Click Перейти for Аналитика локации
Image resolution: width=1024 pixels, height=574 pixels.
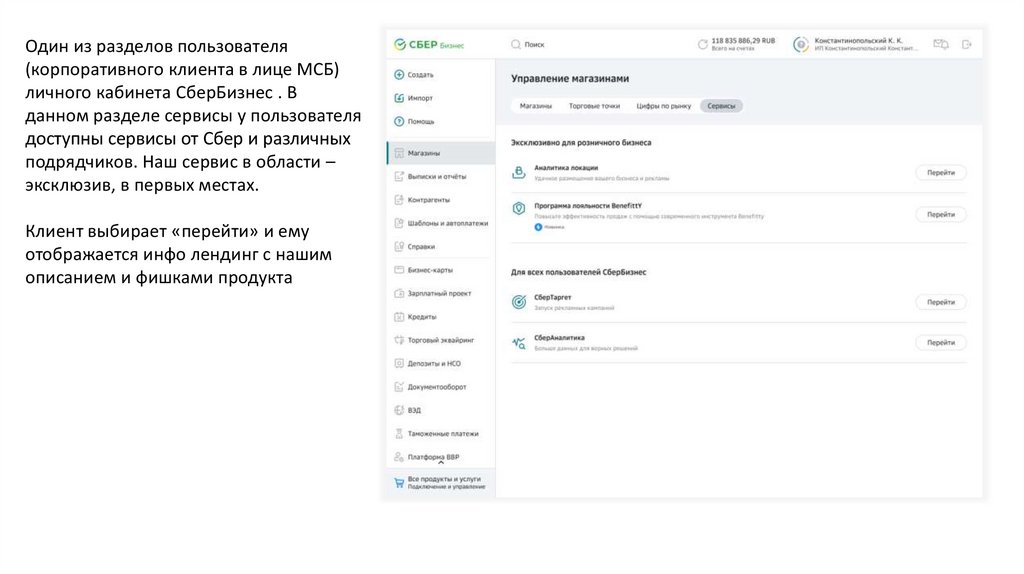(x=940, y=172)
